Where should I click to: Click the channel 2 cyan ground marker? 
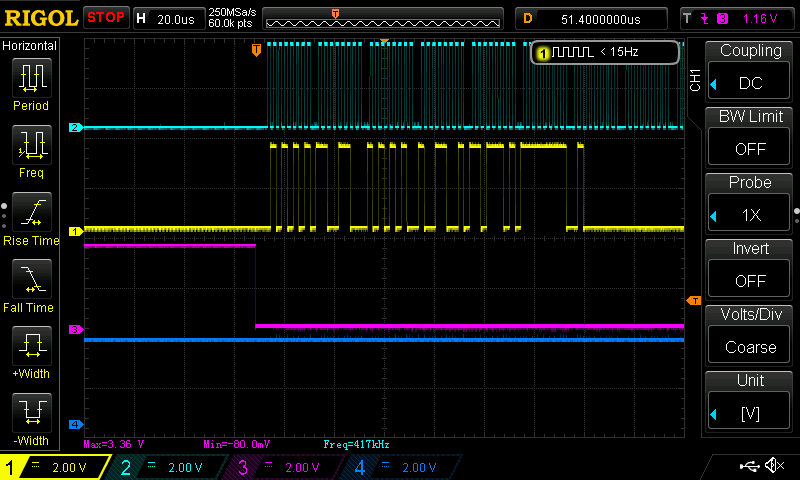[76, 128]
